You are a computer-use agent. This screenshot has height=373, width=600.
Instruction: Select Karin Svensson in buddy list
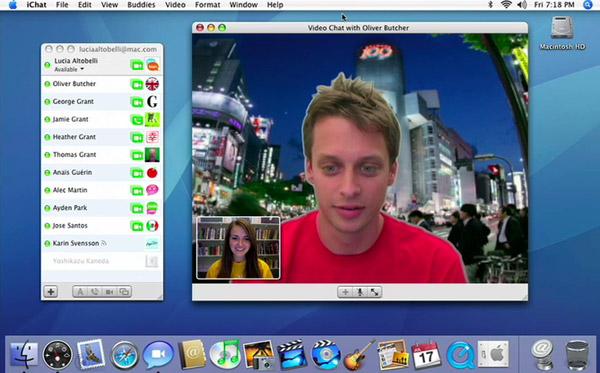(x=102, y=243)
